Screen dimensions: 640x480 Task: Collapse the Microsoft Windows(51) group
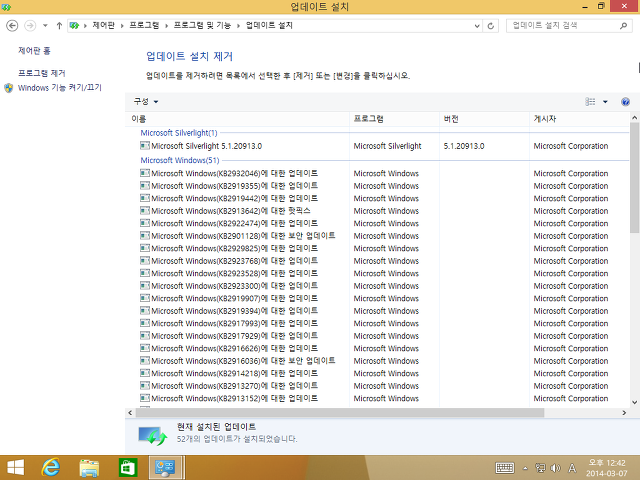pos(180,160)
